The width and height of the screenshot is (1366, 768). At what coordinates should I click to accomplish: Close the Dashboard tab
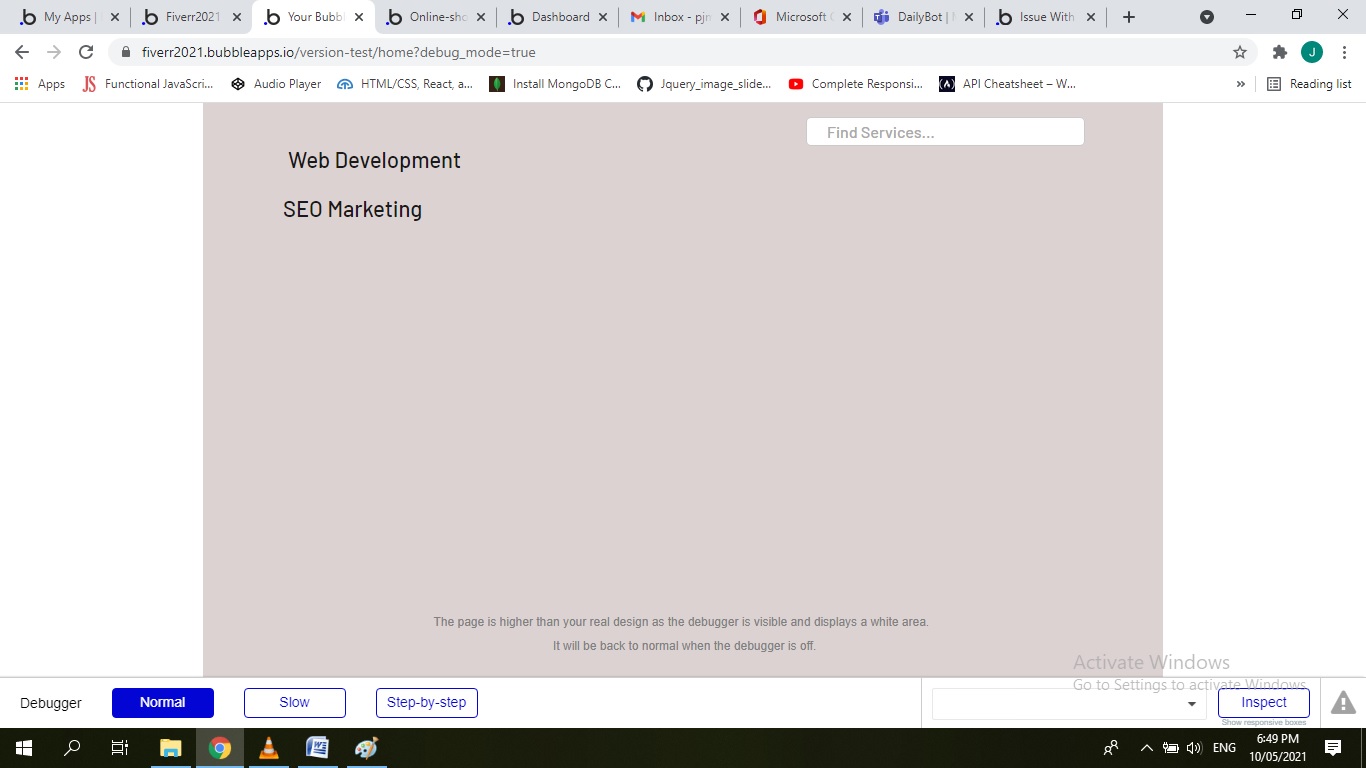point(603,17)
